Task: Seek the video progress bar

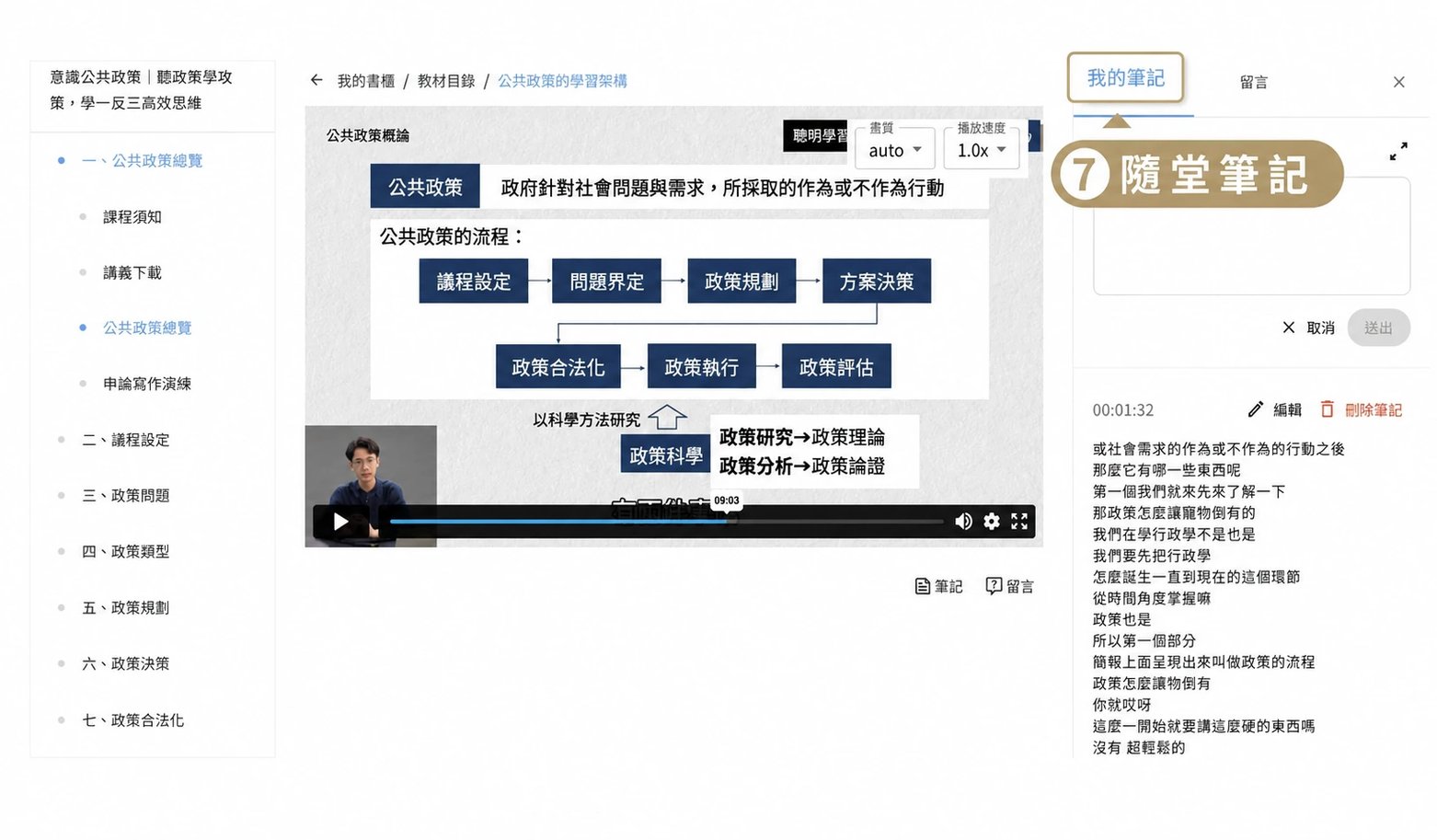Action: pyautogui.click(x=666, y=522)
